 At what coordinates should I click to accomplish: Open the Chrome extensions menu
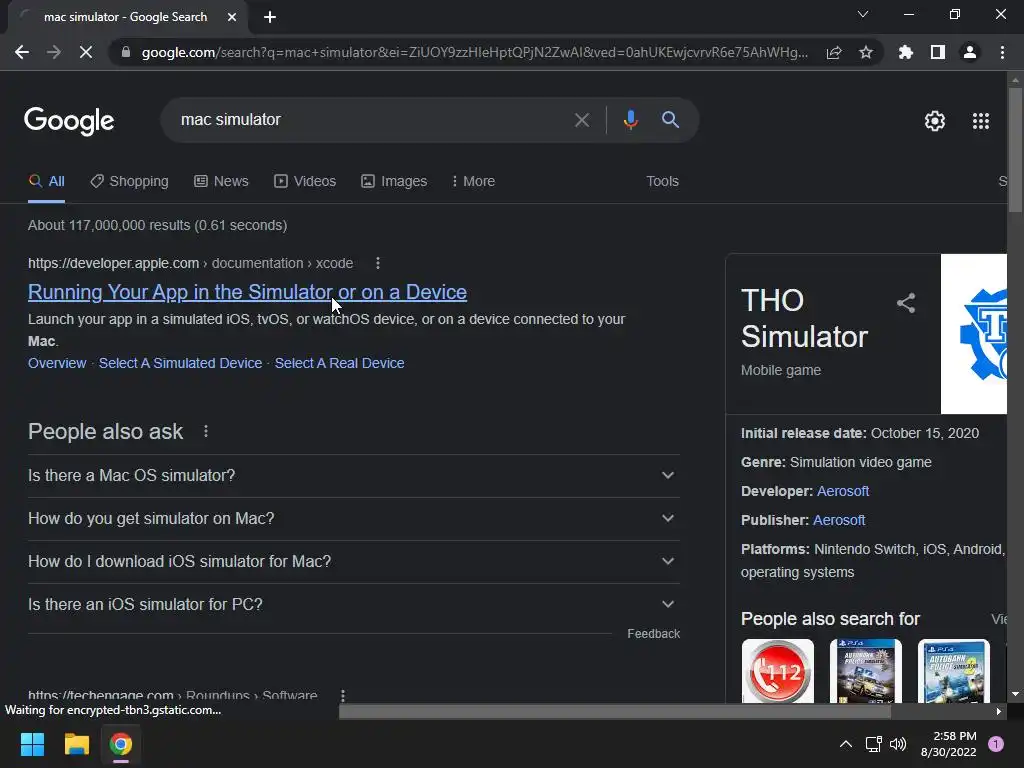[905, 52]
